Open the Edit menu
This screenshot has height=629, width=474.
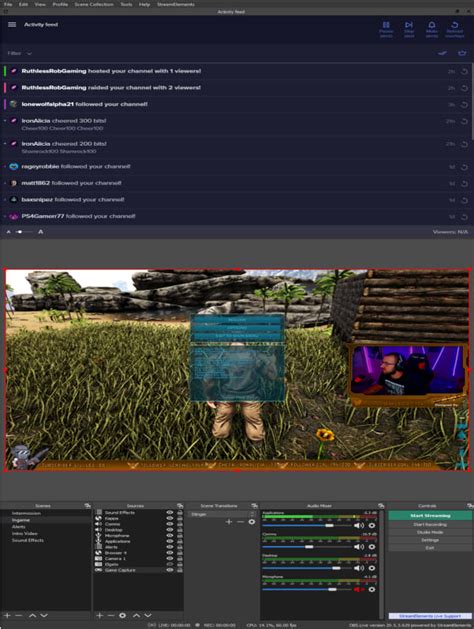tap(23, 4)
